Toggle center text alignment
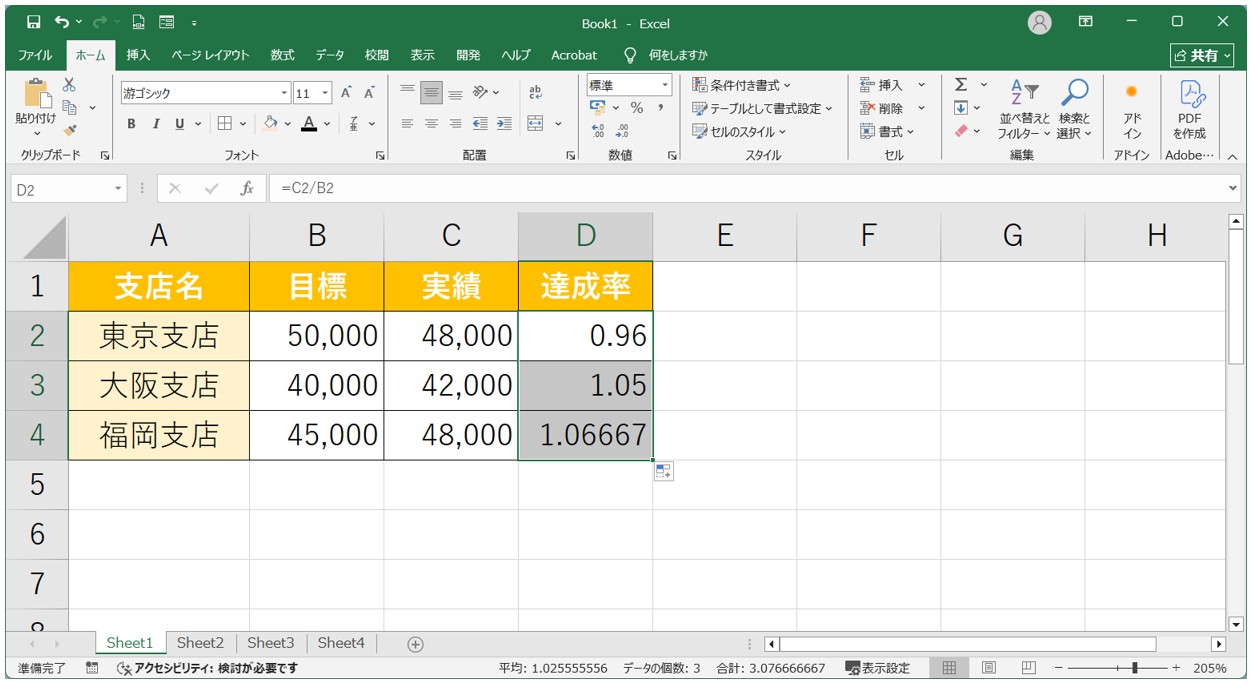This screenshot has height=685, width=1252. click(x=431, y=124)
